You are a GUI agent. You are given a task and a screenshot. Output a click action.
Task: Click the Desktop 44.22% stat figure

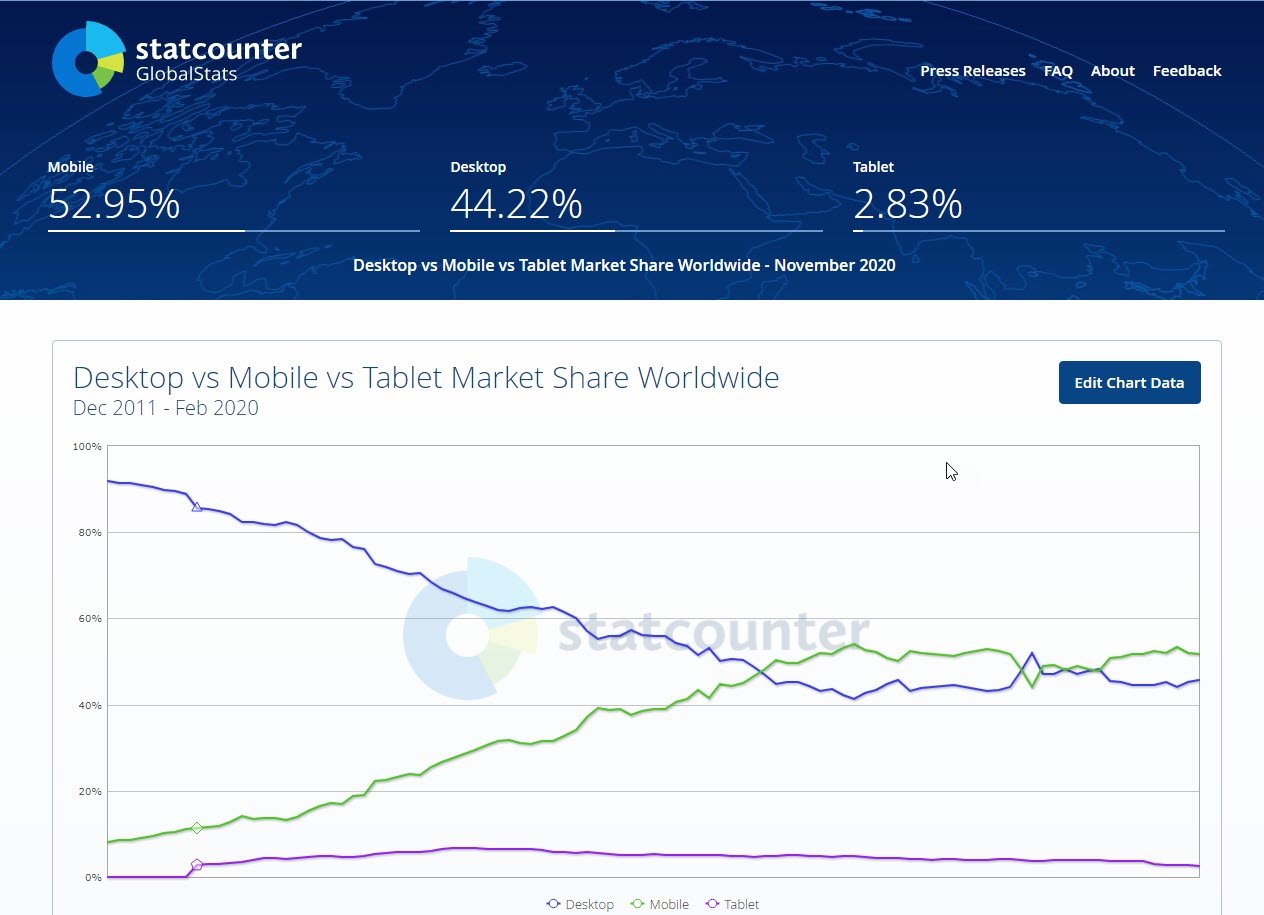(516, 204)
